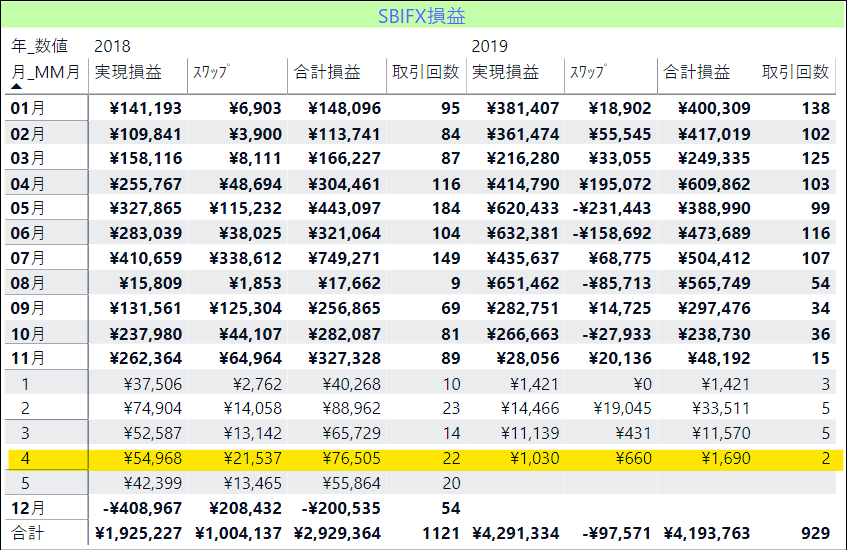Expand the 07月 row
Screen dimensions: 847x550
[x=28, y=258]
